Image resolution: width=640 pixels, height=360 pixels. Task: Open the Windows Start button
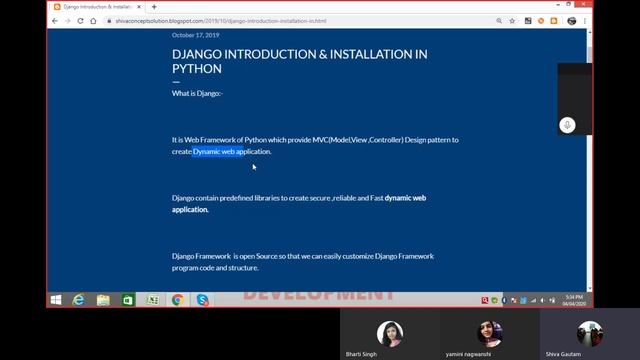(x=56, y=300)
